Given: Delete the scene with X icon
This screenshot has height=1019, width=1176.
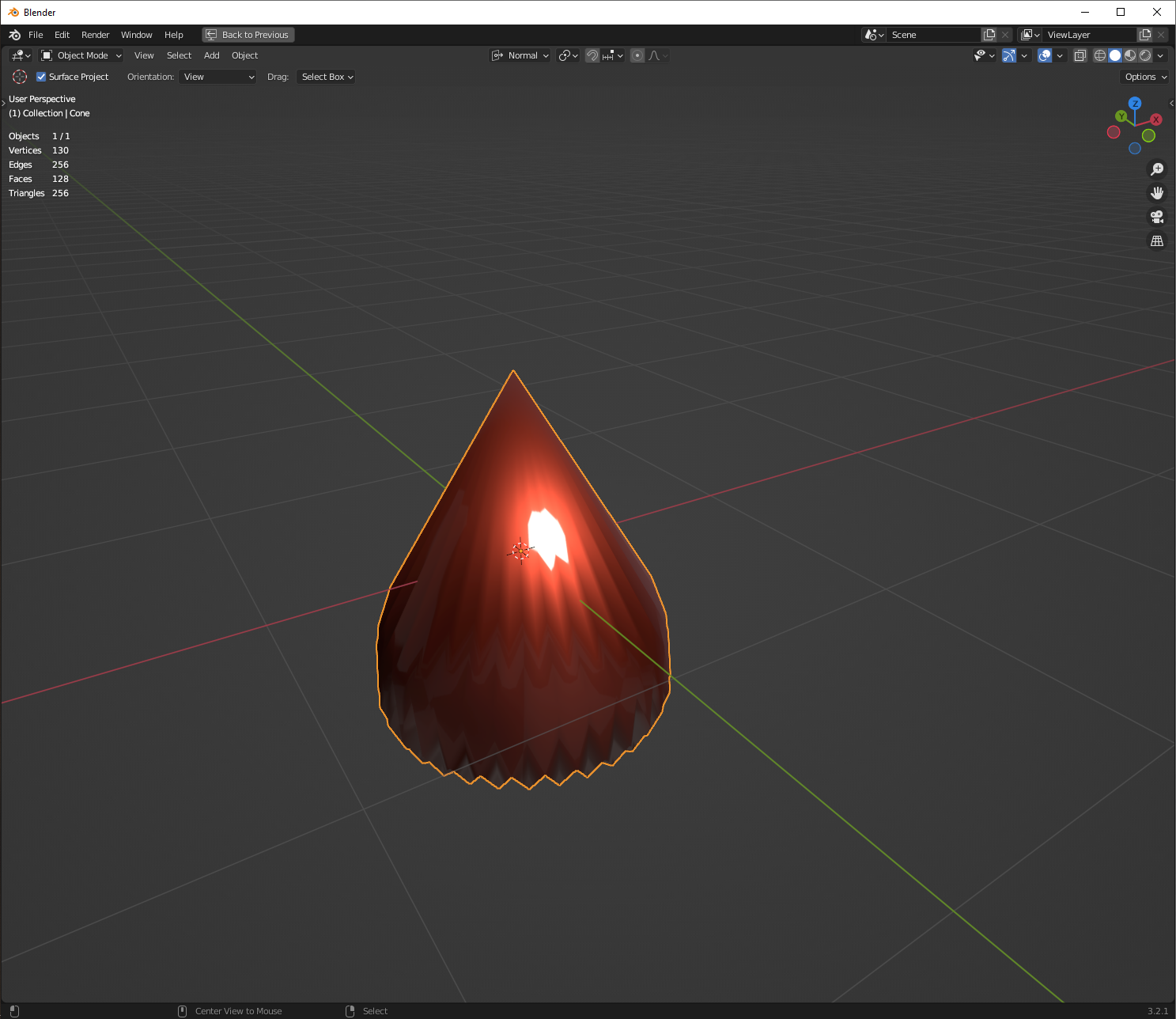Looking at the screenshot, I should point(1005,35).
